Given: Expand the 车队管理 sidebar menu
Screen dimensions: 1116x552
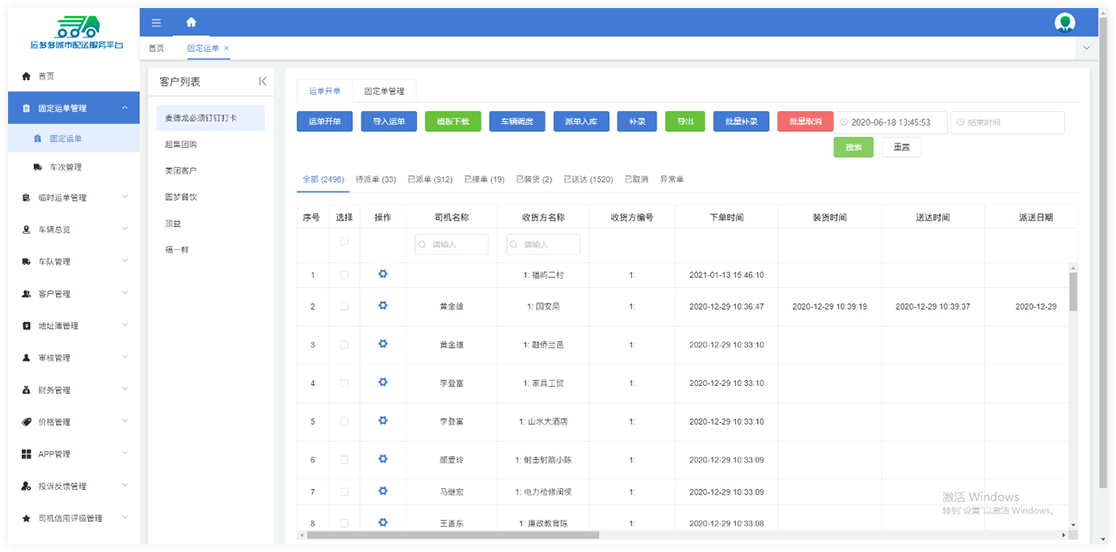Looking at the screenshot, I should click(74, 261).
